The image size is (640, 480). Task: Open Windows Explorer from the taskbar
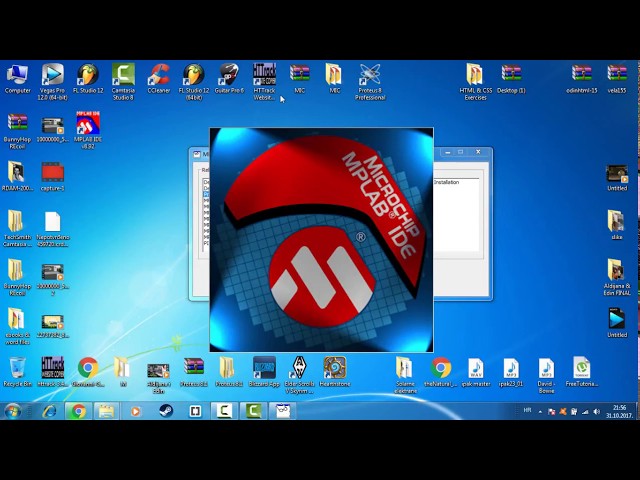pyautogui.click(x=107, y=411)
